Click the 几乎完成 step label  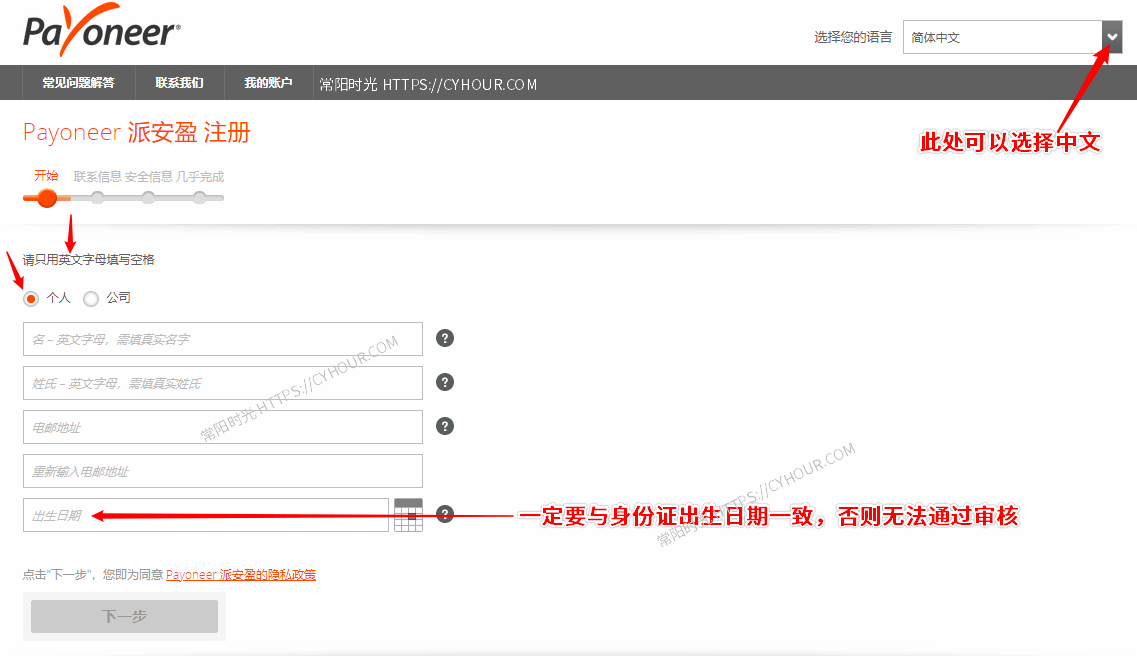200,177
